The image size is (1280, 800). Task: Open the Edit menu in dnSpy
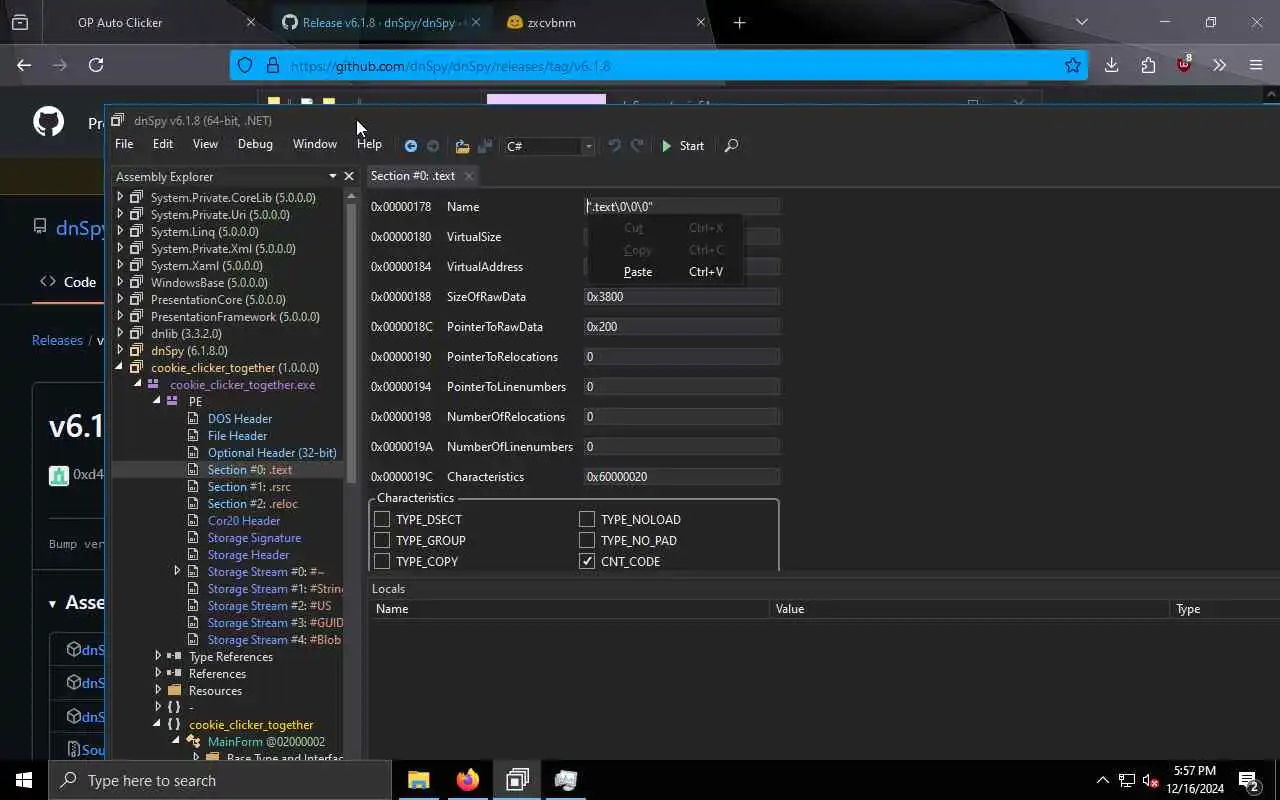pyautogui.click(x=163, y=144)
